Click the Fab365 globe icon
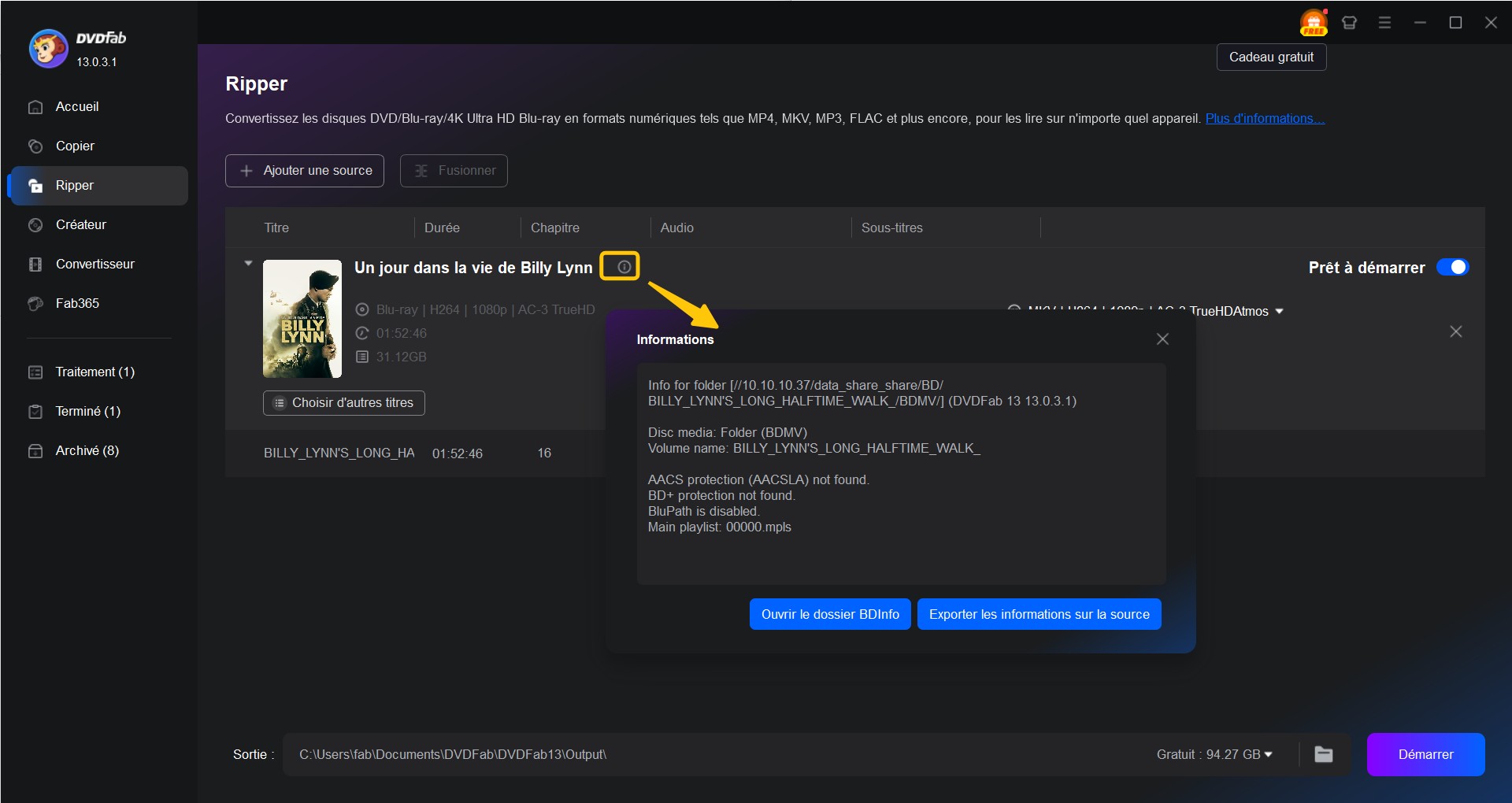Screen dimensions: 1512x803 click(x=35, y=304)
